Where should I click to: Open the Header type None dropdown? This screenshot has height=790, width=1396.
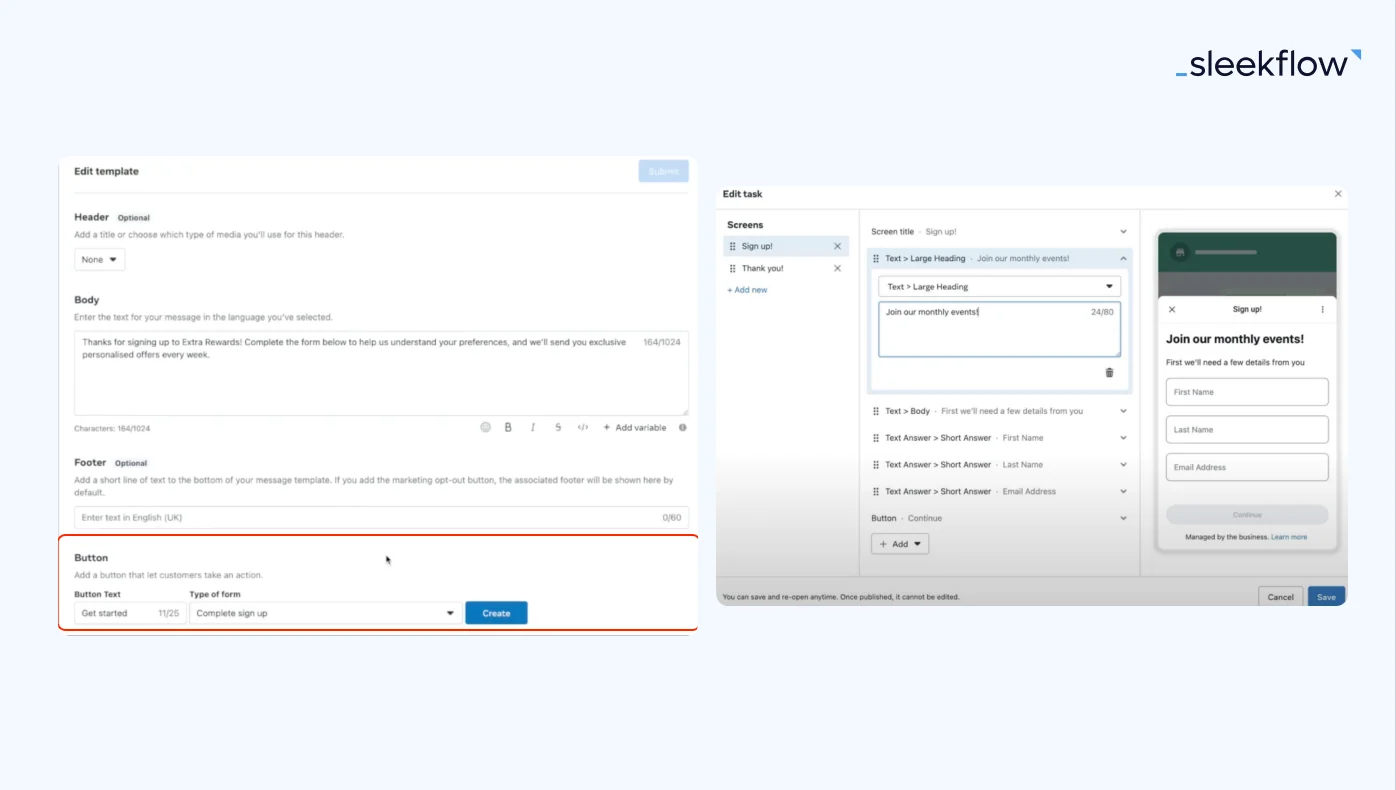tap(100, 259)
